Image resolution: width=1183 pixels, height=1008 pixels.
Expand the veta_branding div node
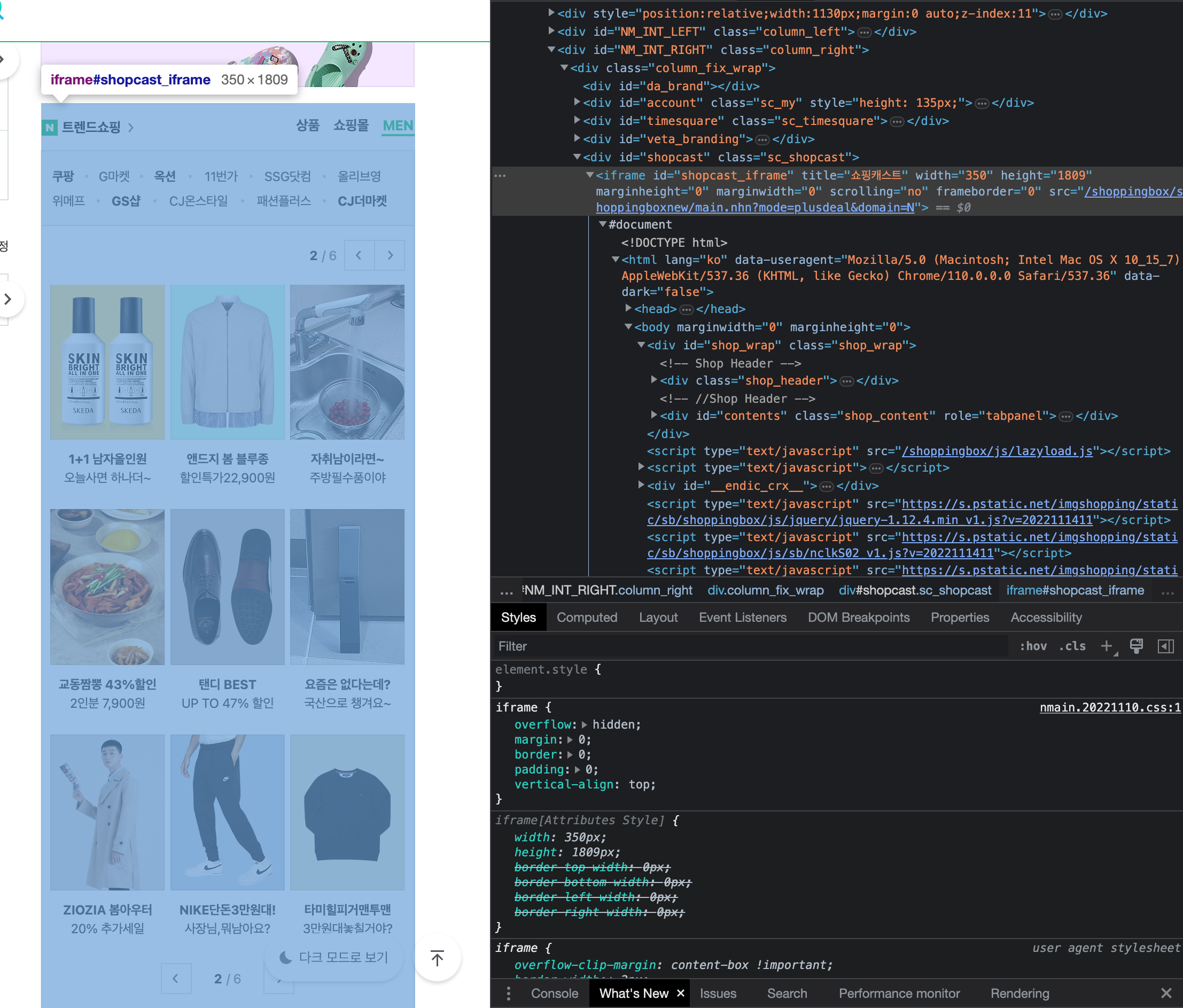click(x=577, y=139)
